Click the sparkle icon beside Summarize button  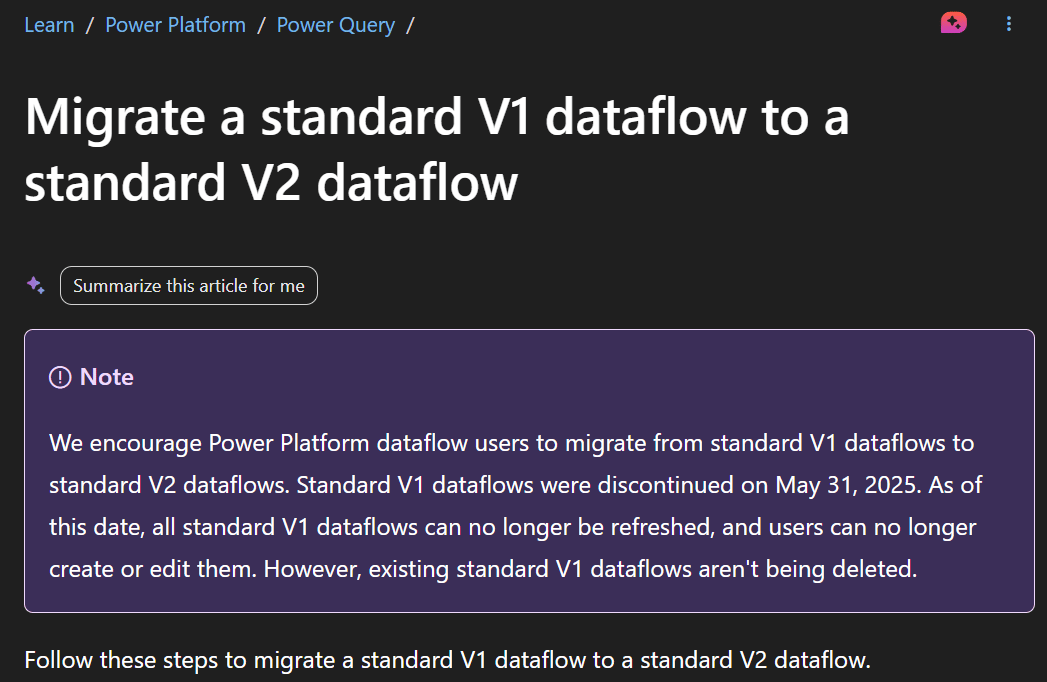click(x=35, y=285)
